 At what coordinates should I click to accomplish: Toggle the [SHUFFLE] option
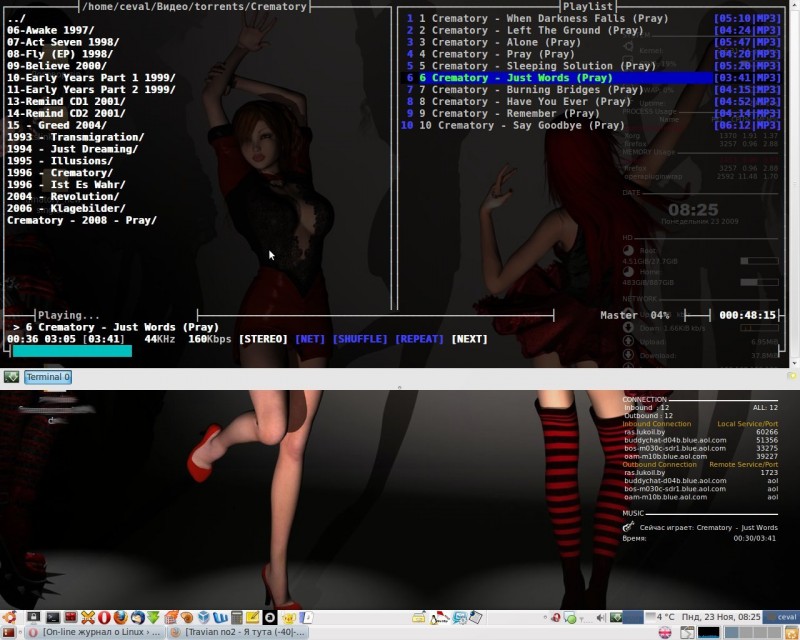(360, 339)
